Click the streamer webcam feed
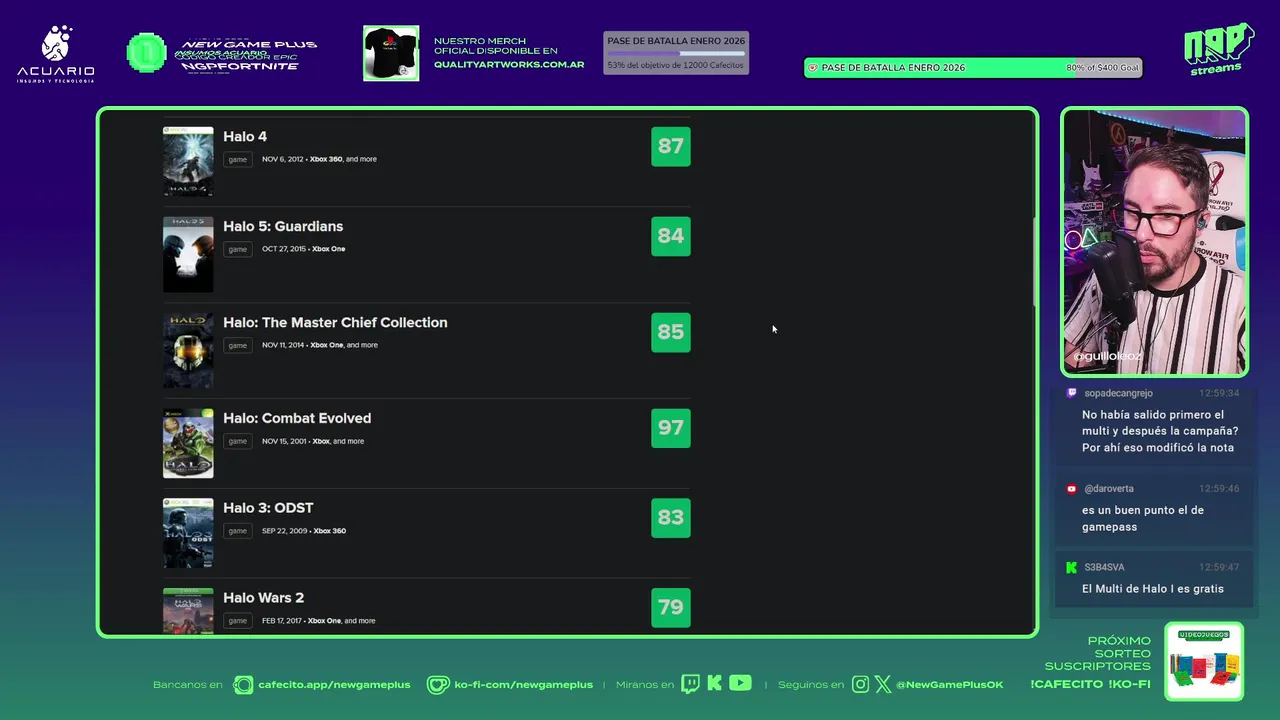Image resolution: width=1280 pixels, height=720 pixels. coord(1154,241)
